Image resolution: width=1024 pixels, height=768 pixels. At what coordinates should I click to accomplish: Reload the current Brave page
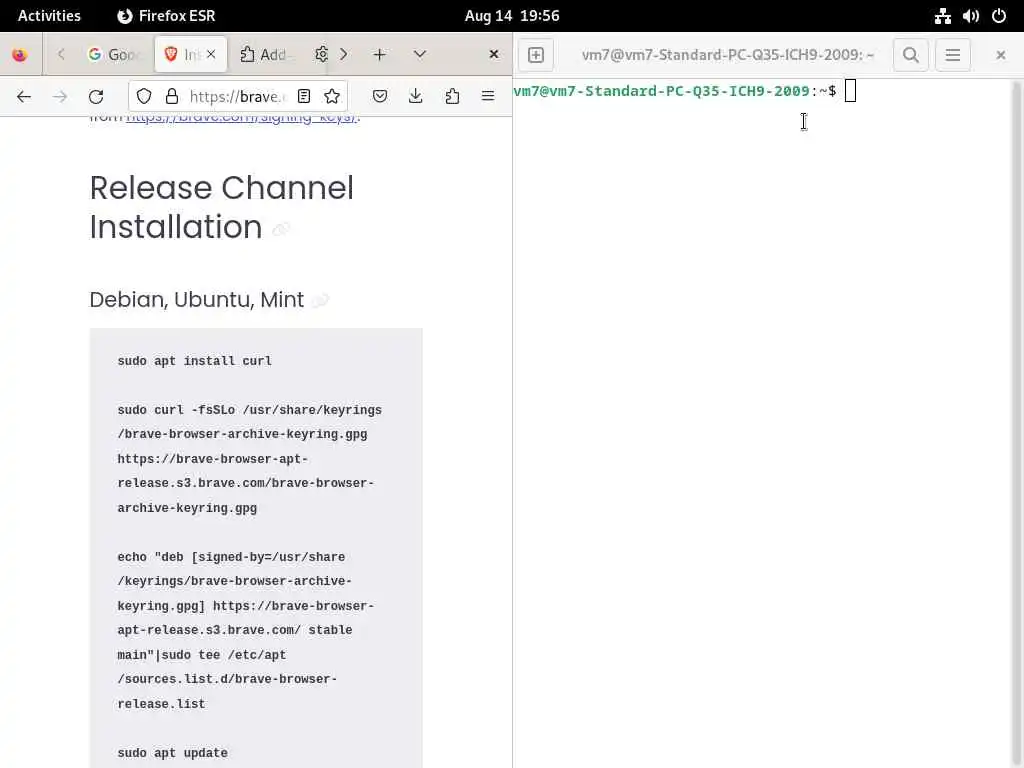coord(96,97)
